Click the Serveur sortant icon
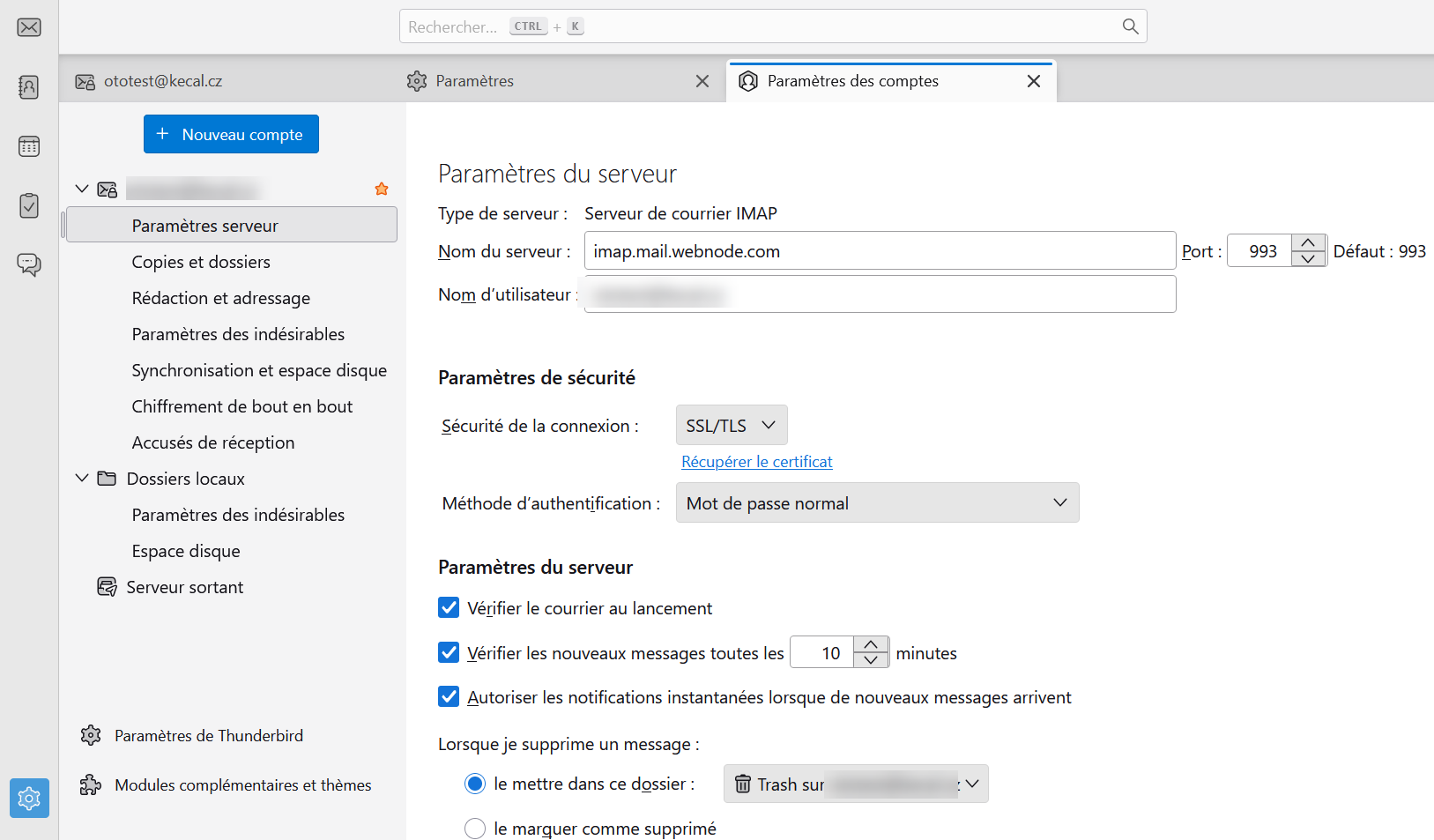The height and width of the screenshot is (840, 1434). [107, 587]
